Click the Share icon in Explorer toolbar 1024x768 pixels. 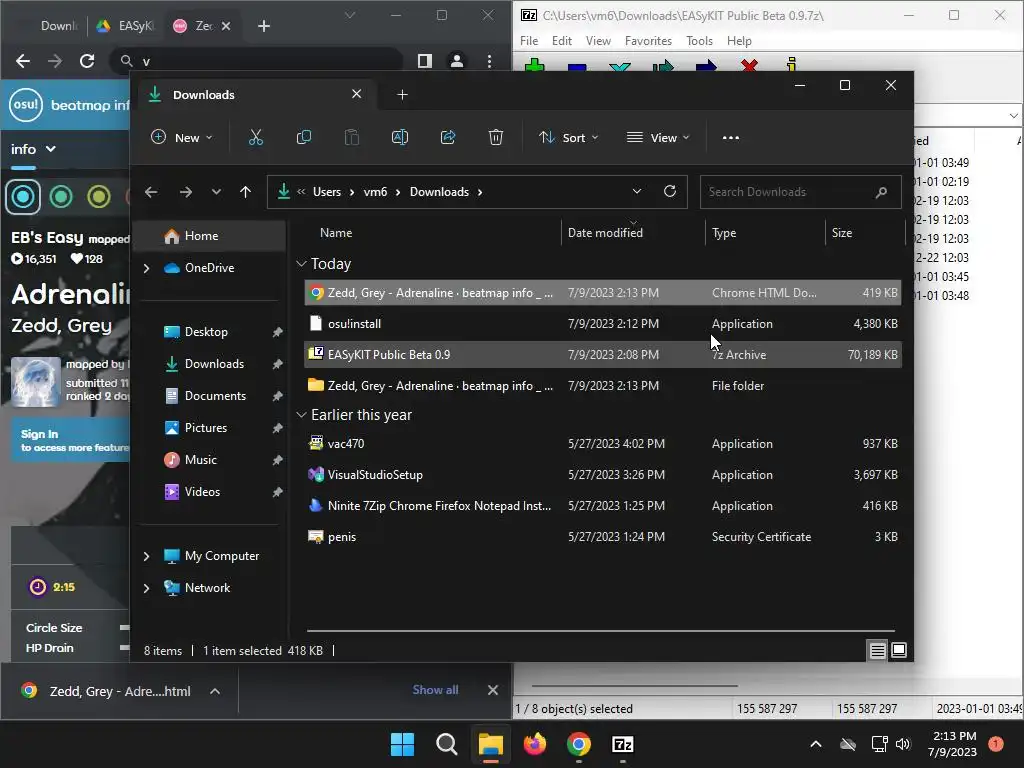(448, 138)
